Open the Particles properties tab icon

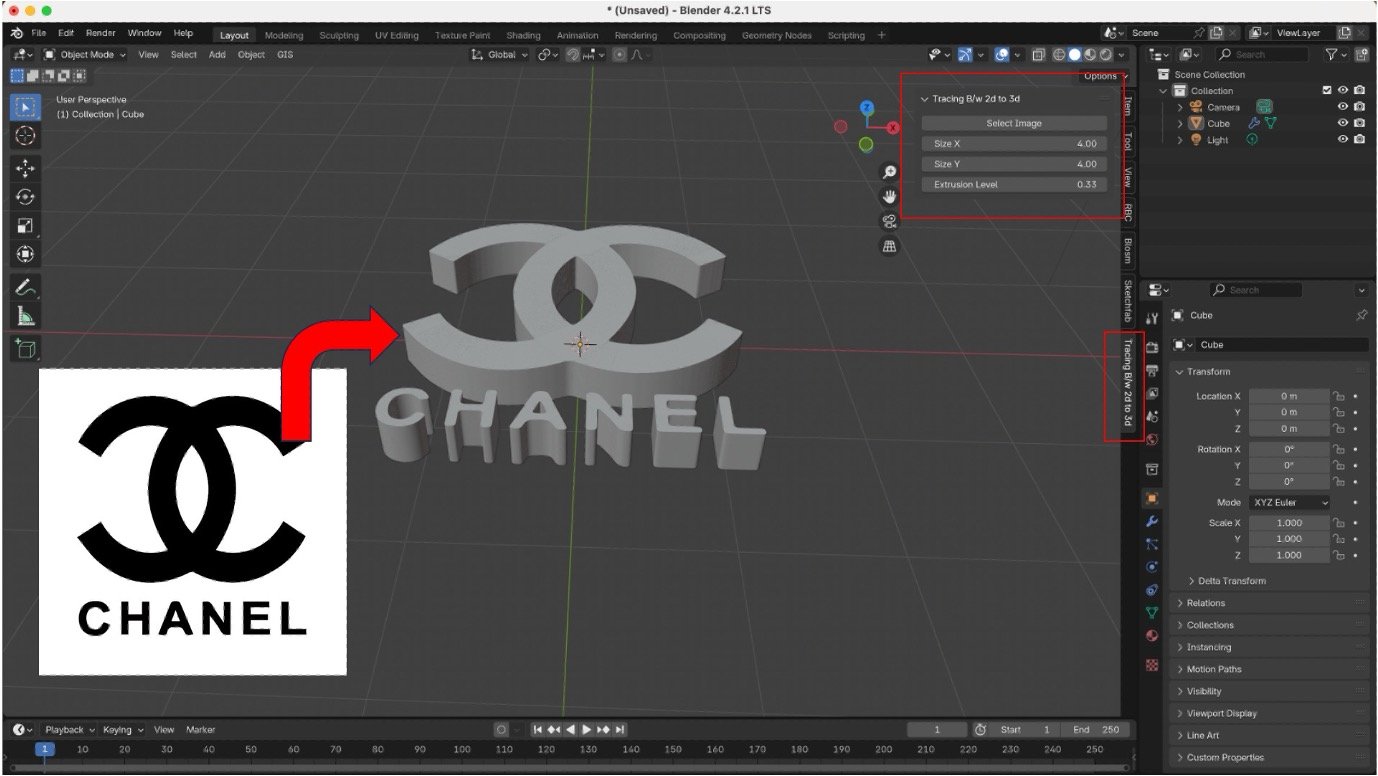1152,544
